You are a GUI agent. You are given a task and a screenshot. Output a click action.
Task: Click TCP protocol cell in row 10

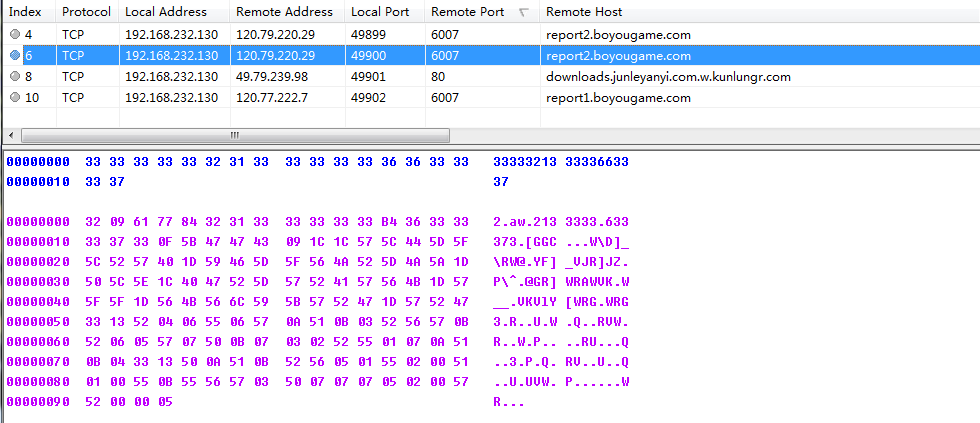click(72, 97)
